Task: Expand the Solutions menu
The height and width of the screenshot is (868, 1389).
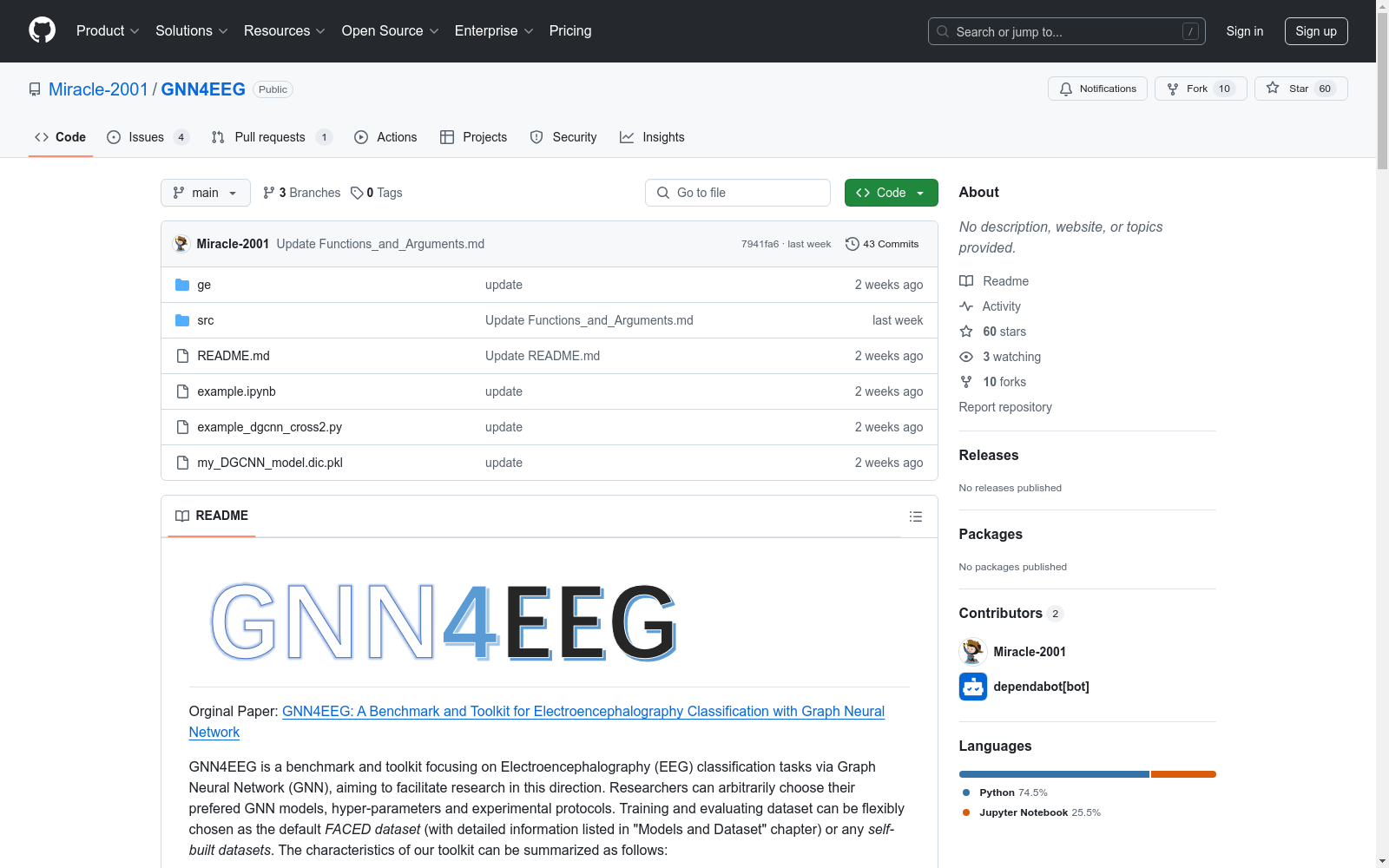Action: [x=192, y=30]
